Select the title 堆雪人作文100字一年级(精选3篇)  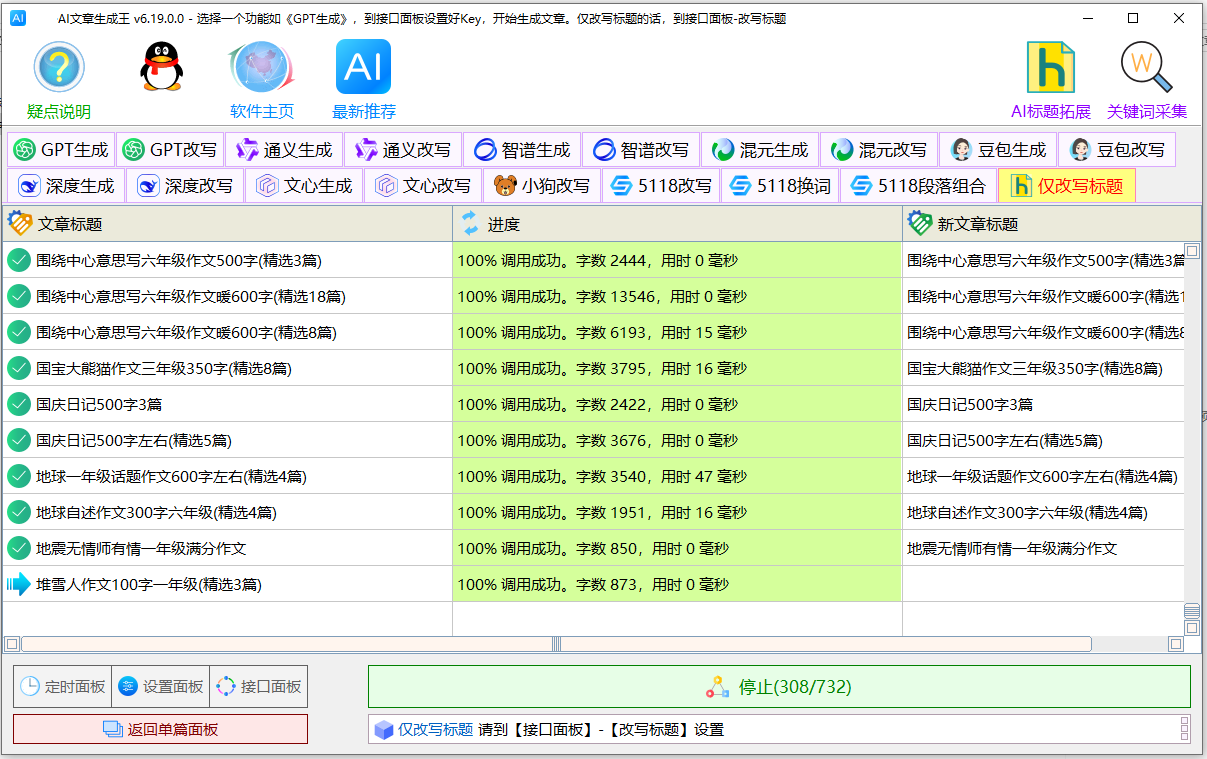point(149,585)
